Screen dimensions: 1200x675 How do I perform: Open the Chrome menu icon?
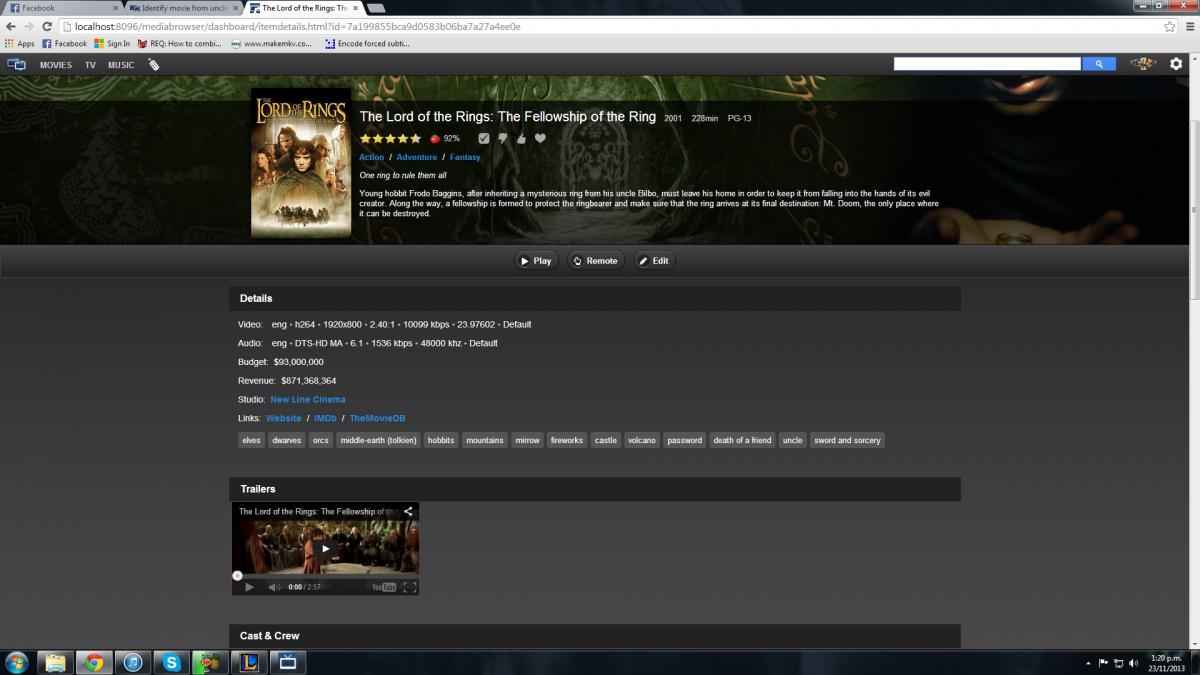[x=1189, y=26]
